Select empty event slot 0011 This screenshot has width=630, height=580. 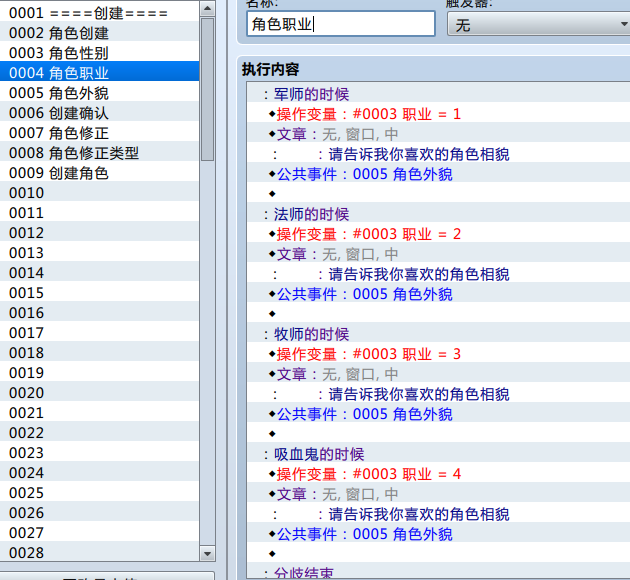tap(99, 213)
